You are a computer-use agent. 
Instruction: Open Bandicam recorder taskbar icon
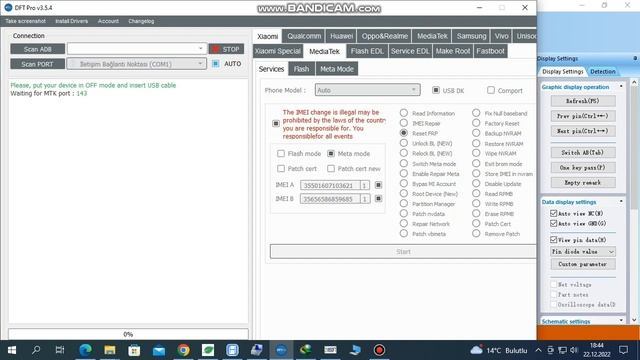[379, 350]
